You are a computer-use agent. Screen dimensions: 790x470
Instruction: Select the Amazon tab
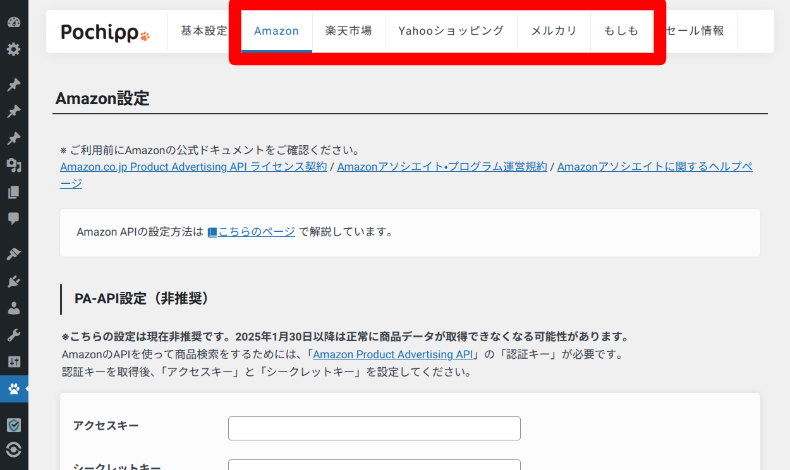tap(277, 31)
